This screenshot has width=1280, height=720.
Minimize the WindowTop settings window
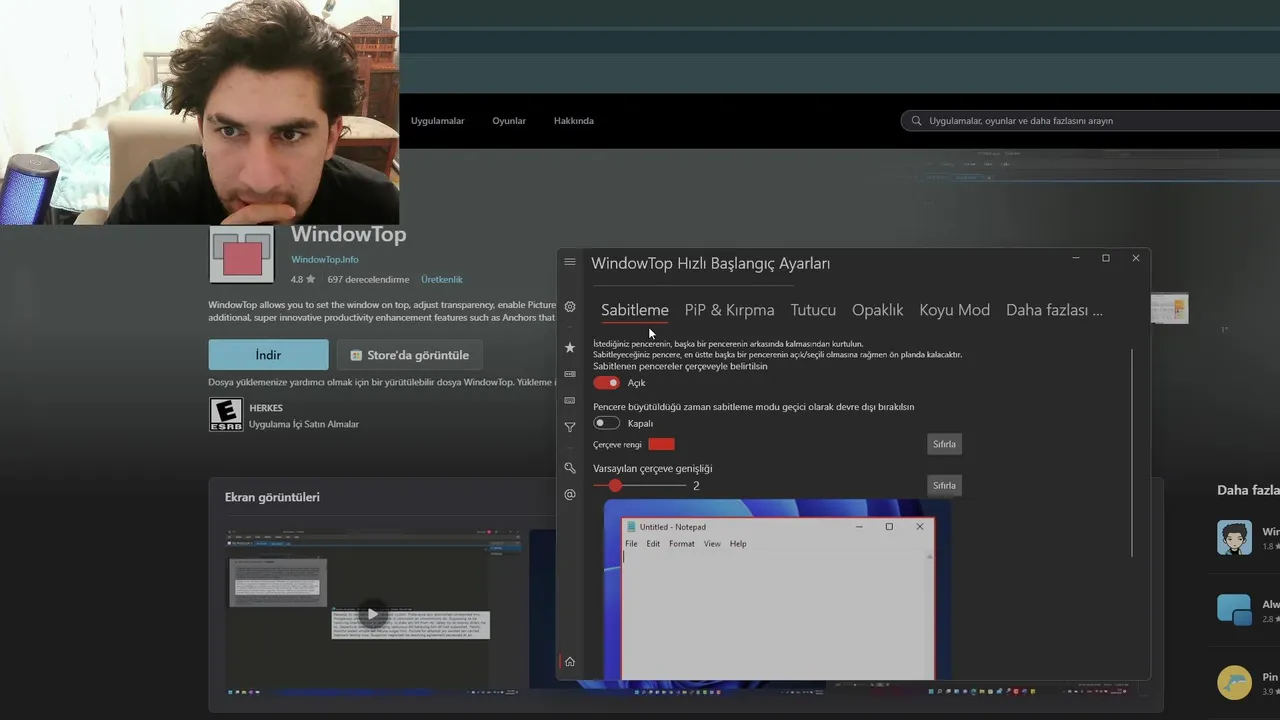1076,258
